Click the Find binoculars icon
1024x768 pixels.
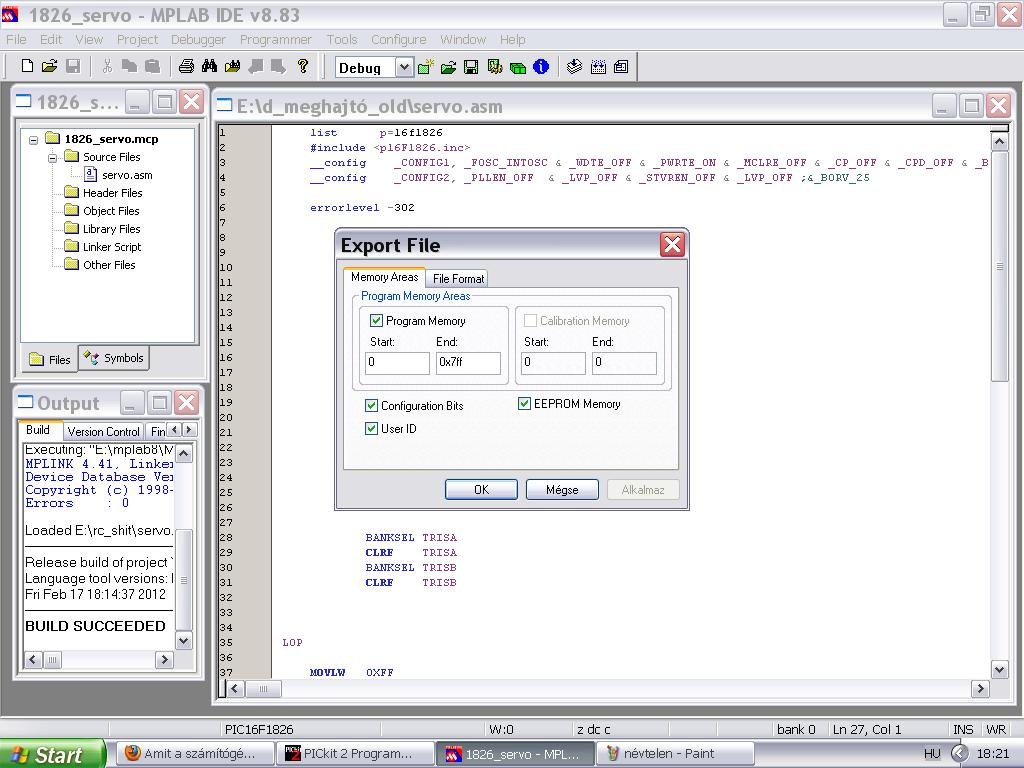(209, 67)
